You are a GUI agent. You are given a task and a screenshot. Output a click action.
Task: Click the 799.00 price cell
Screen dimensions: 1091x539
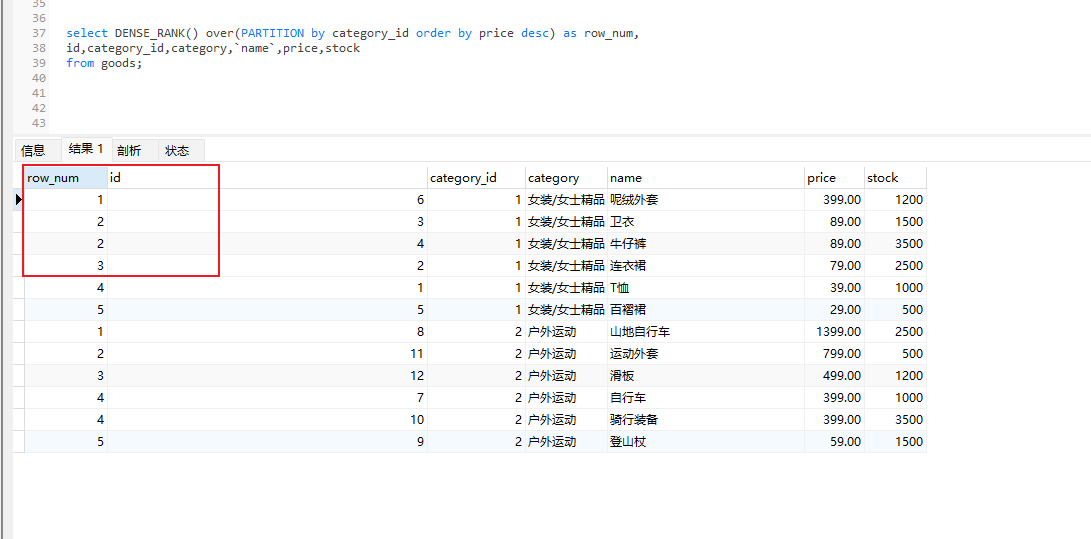click(834, 353)
